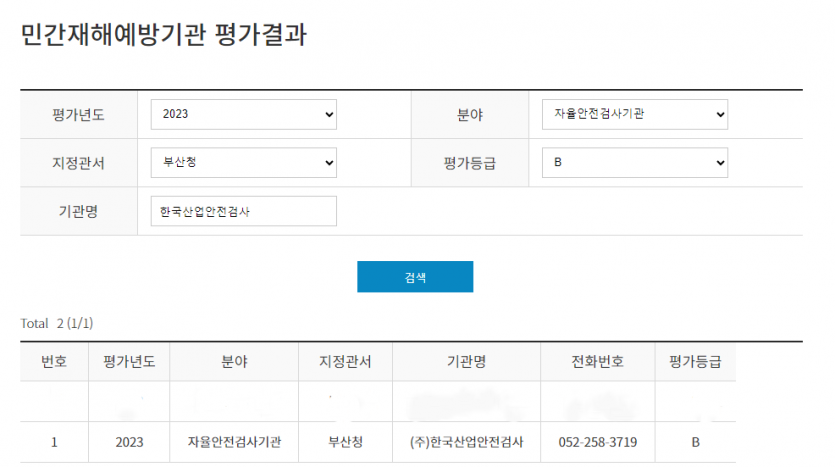This screenshot has width=835, height=467.
Task: Click the 지정관서 table column header
Action: pos(345,362)
